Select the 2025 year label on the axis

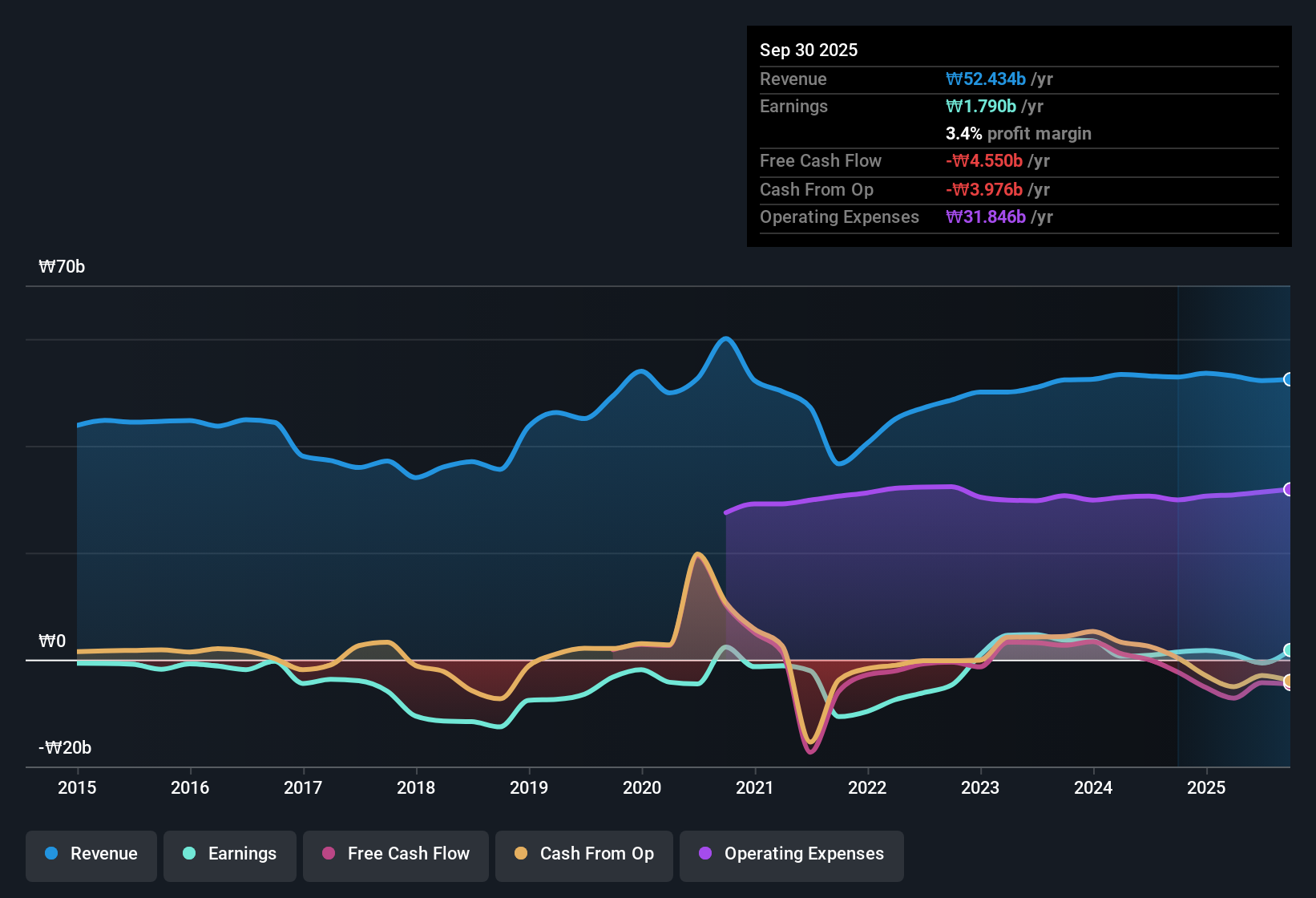(x=1207, y=788)
